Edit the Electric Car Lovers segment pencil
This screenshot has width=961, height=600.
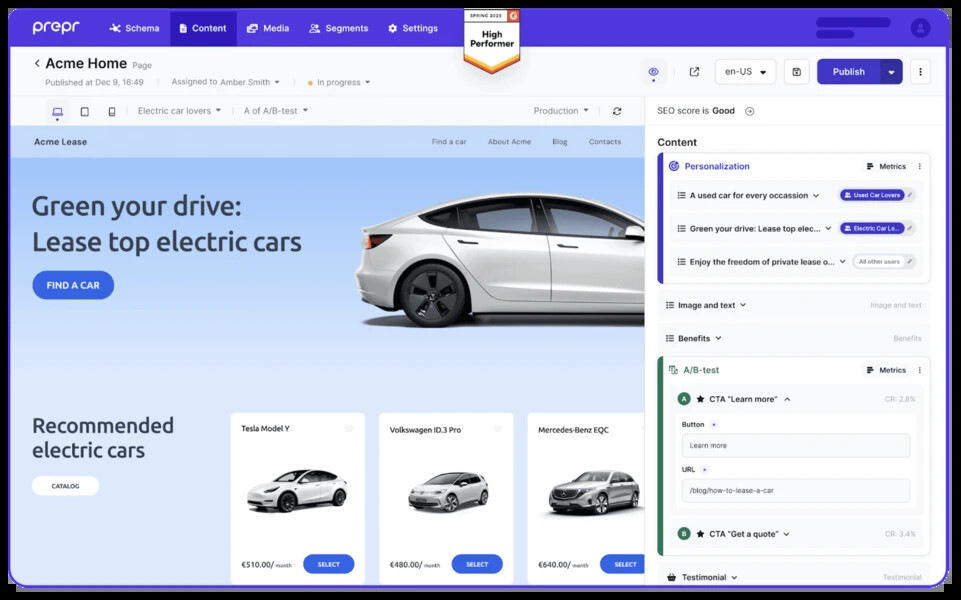point(910,228)
